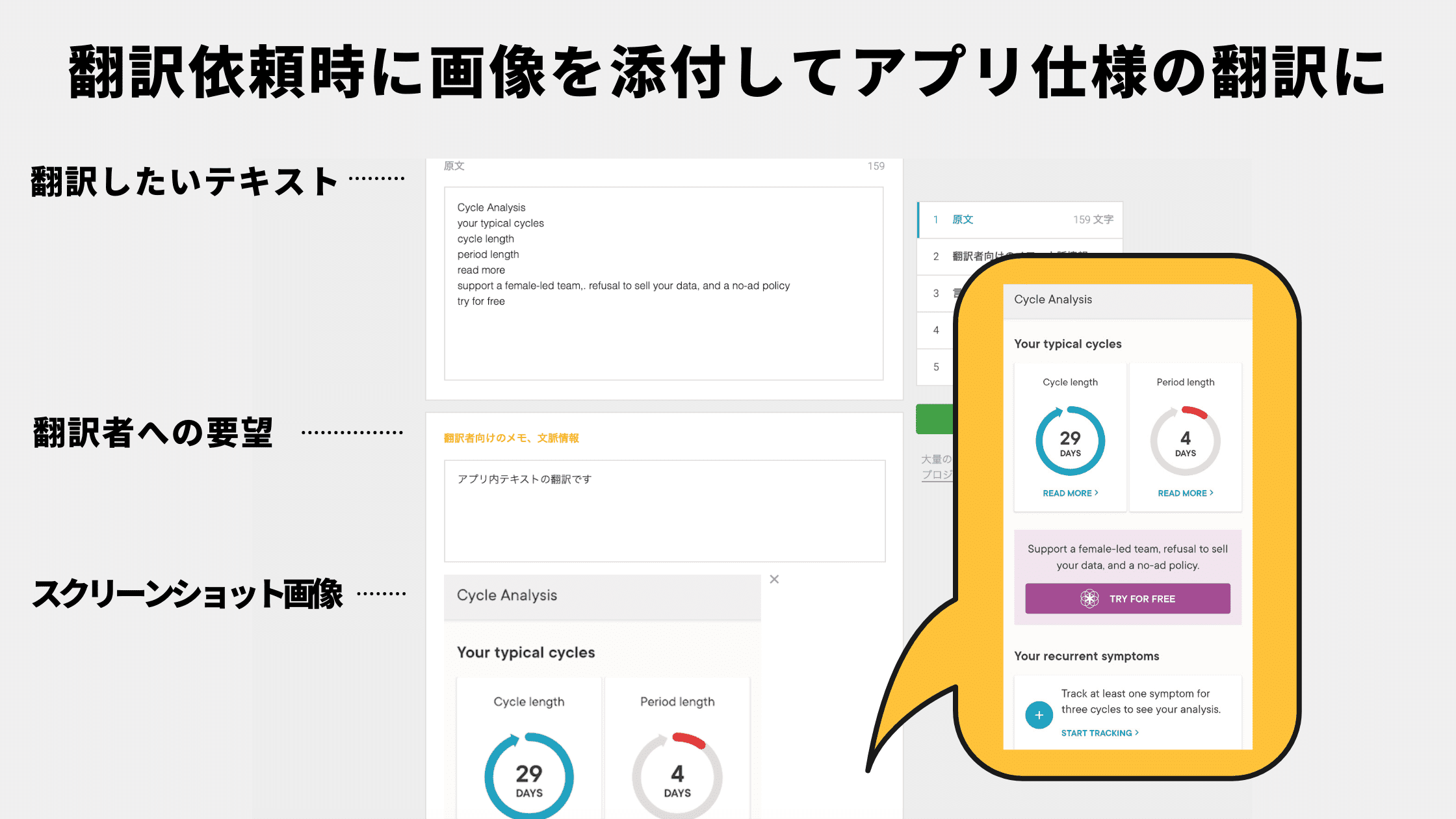Viewport: 1456px width, 819px height.
Task: Click the plus icon beside START TRACKING
Action: [1039, 714]
